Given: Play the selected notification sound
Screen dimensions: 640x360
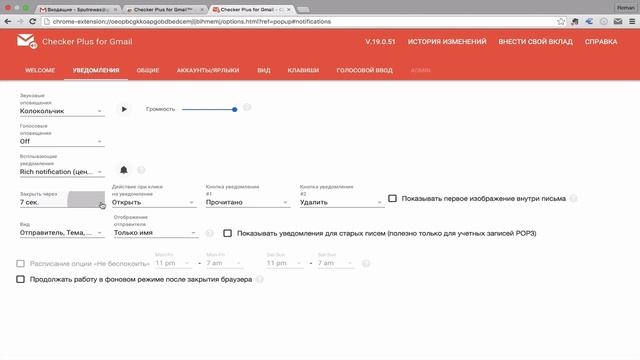Looking at the screenshot, I should pyautogui.click(x=124, y=109).
